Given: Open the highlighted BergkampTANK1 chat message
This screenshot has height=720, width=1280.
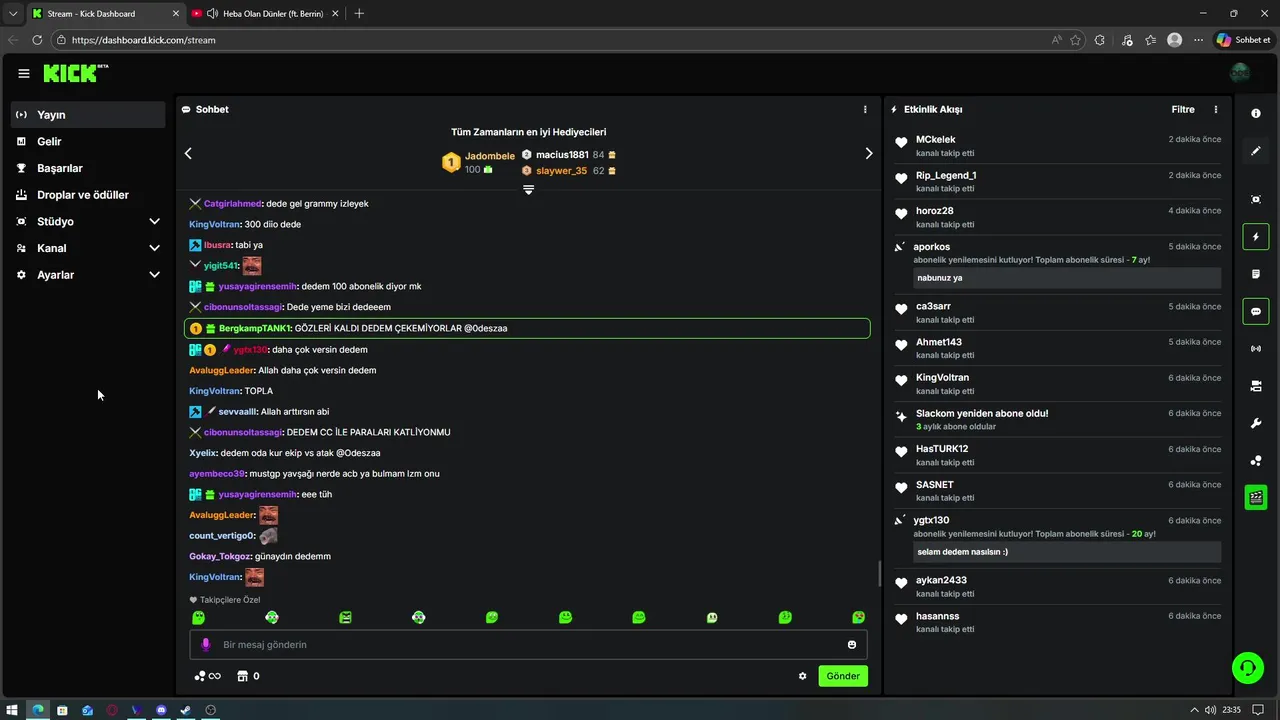Looking at the screenshot, I should (528, 328).
